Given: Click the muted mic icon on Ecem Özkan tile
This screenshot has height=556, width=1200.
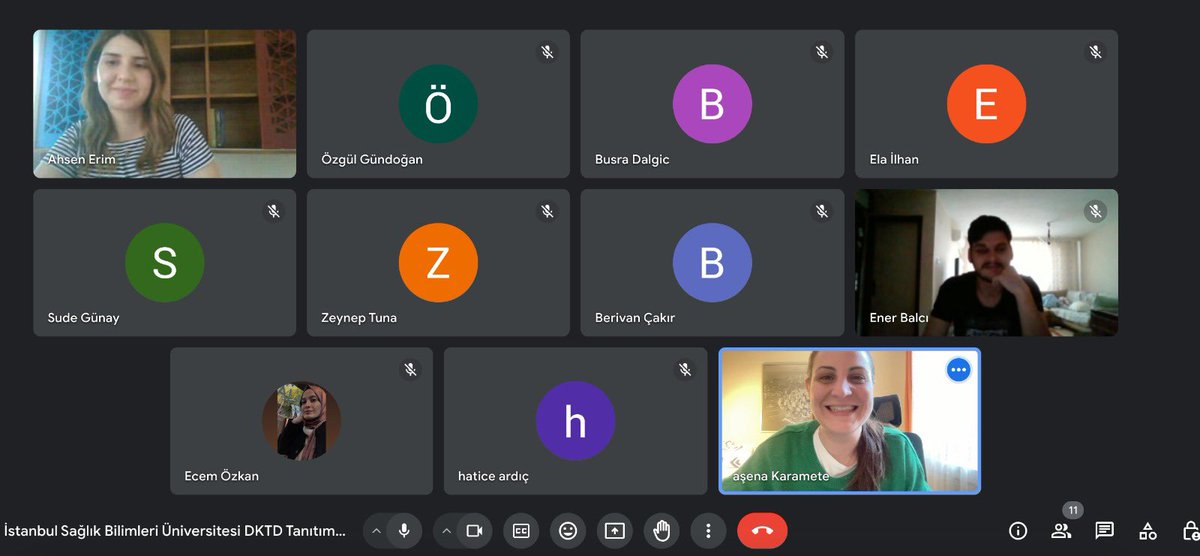Looking at the screenshot, I should 410,370.
